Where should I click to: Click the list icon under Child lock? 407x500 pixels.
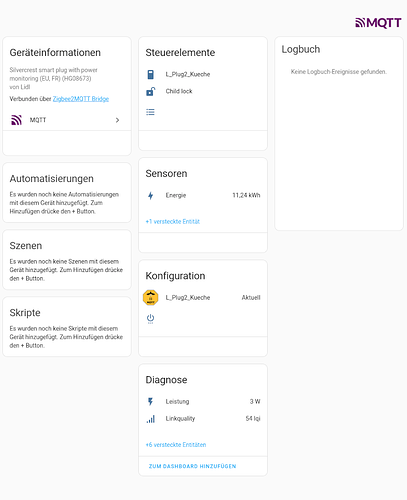click(150, 112)
